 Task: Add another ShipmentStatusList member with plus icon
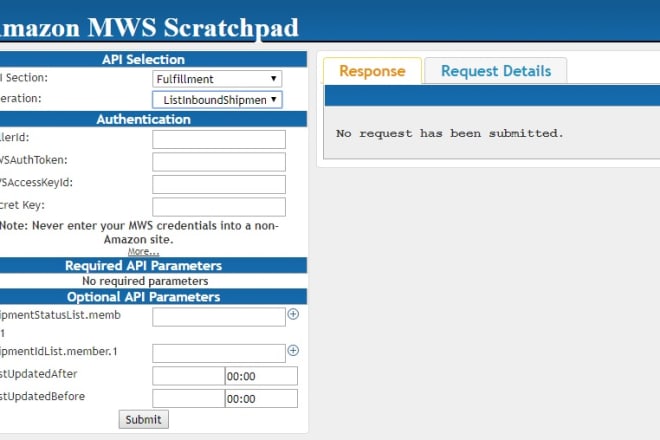click(293, 314)
